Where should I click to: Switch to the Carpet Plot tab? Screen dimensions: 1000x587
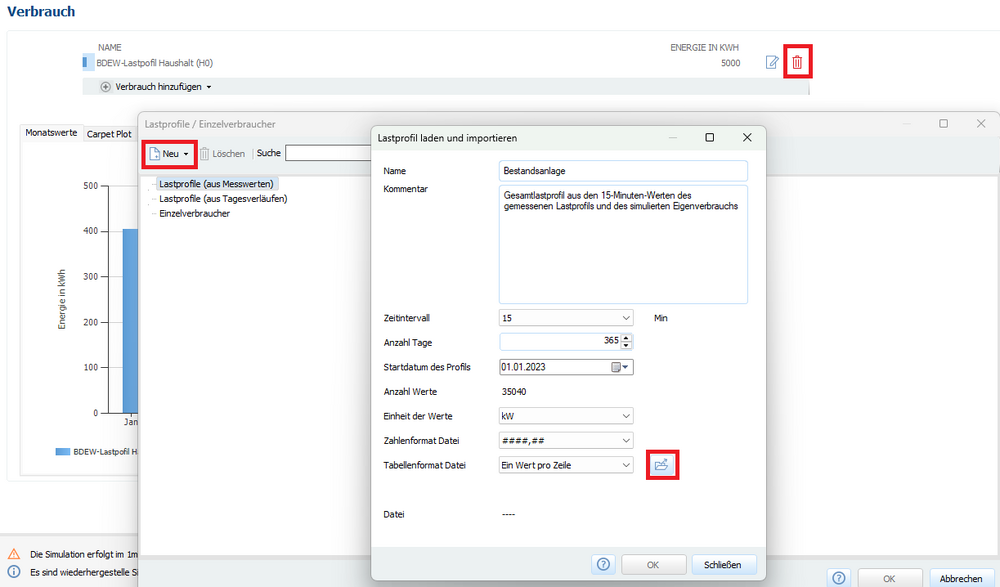pyautogui.click(x=109, y=134)
